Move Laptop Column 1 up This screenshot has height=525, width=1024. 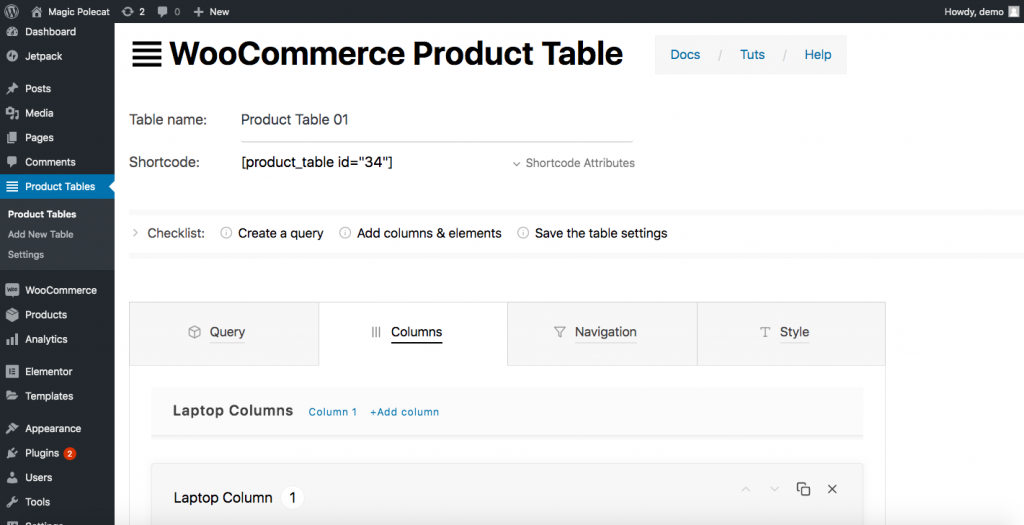pos(746,489)
